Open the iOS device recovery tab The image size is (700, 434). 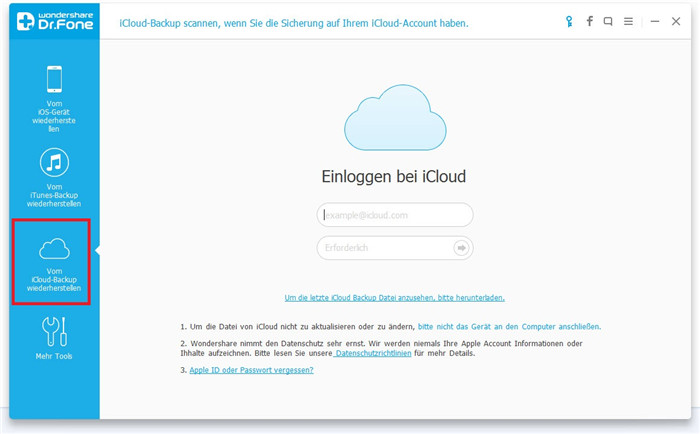pos(54,99)
